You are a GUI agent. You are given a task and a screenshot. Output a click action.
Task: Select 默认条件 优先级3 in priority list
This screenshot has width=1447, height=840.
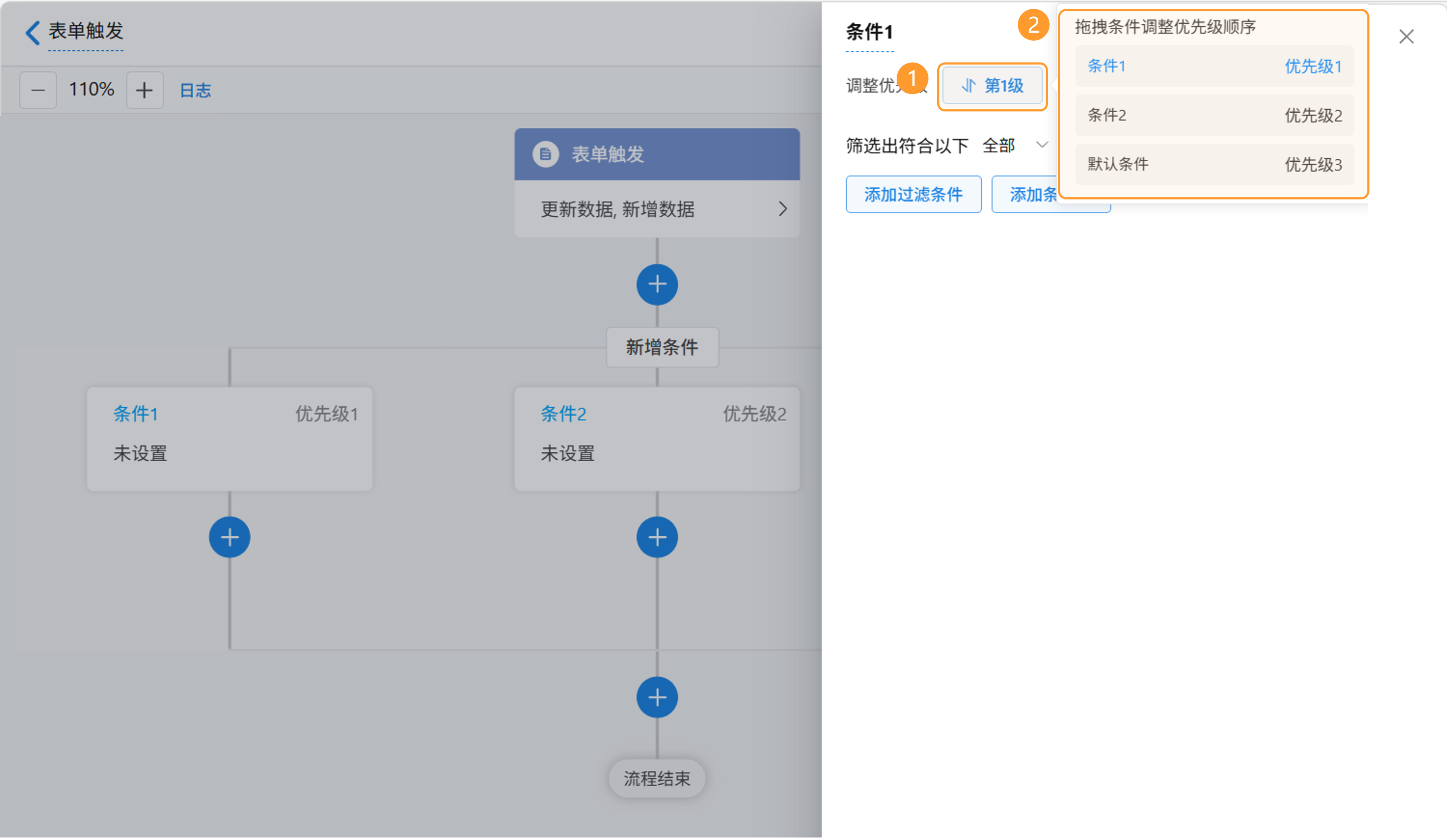point(1214,165)
